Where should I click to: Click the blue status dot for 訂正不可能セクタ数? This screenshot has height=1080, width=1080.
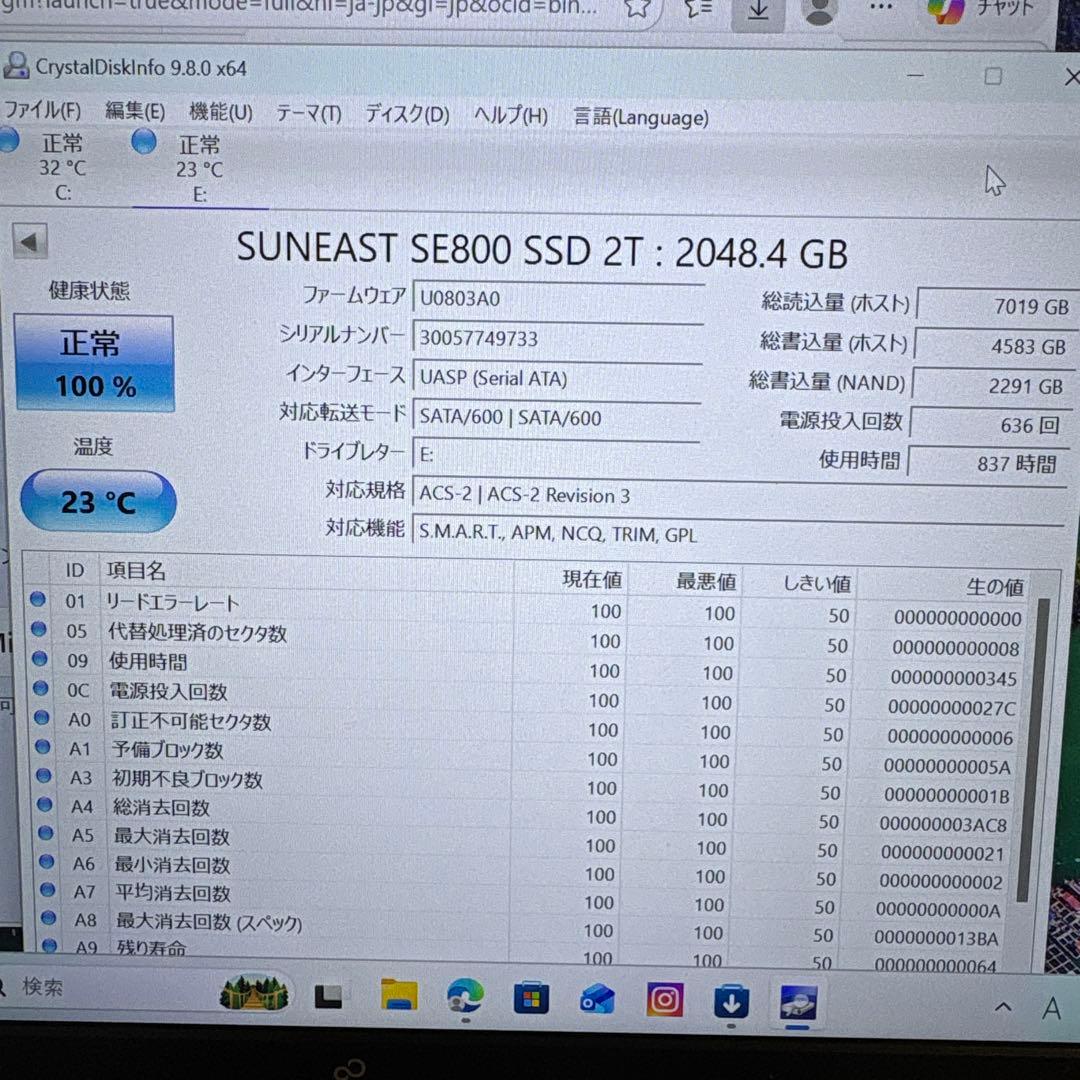point(42,718)
